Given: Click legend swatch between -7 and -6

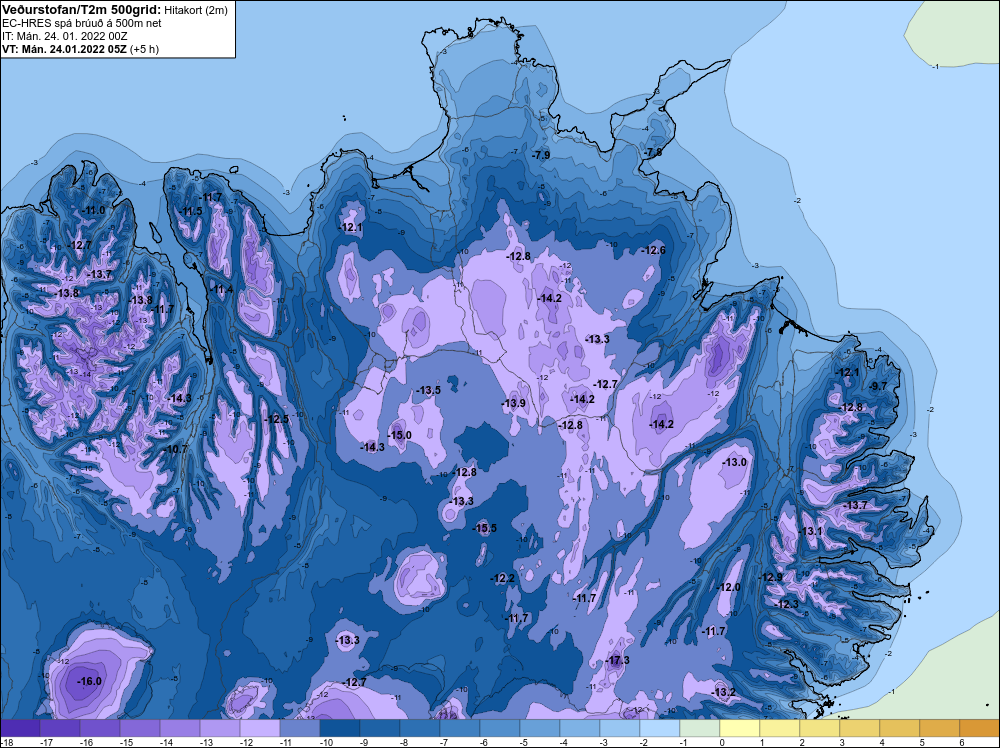Looking at the screenshot, I should pyautogui.click(x=460, y=728).
